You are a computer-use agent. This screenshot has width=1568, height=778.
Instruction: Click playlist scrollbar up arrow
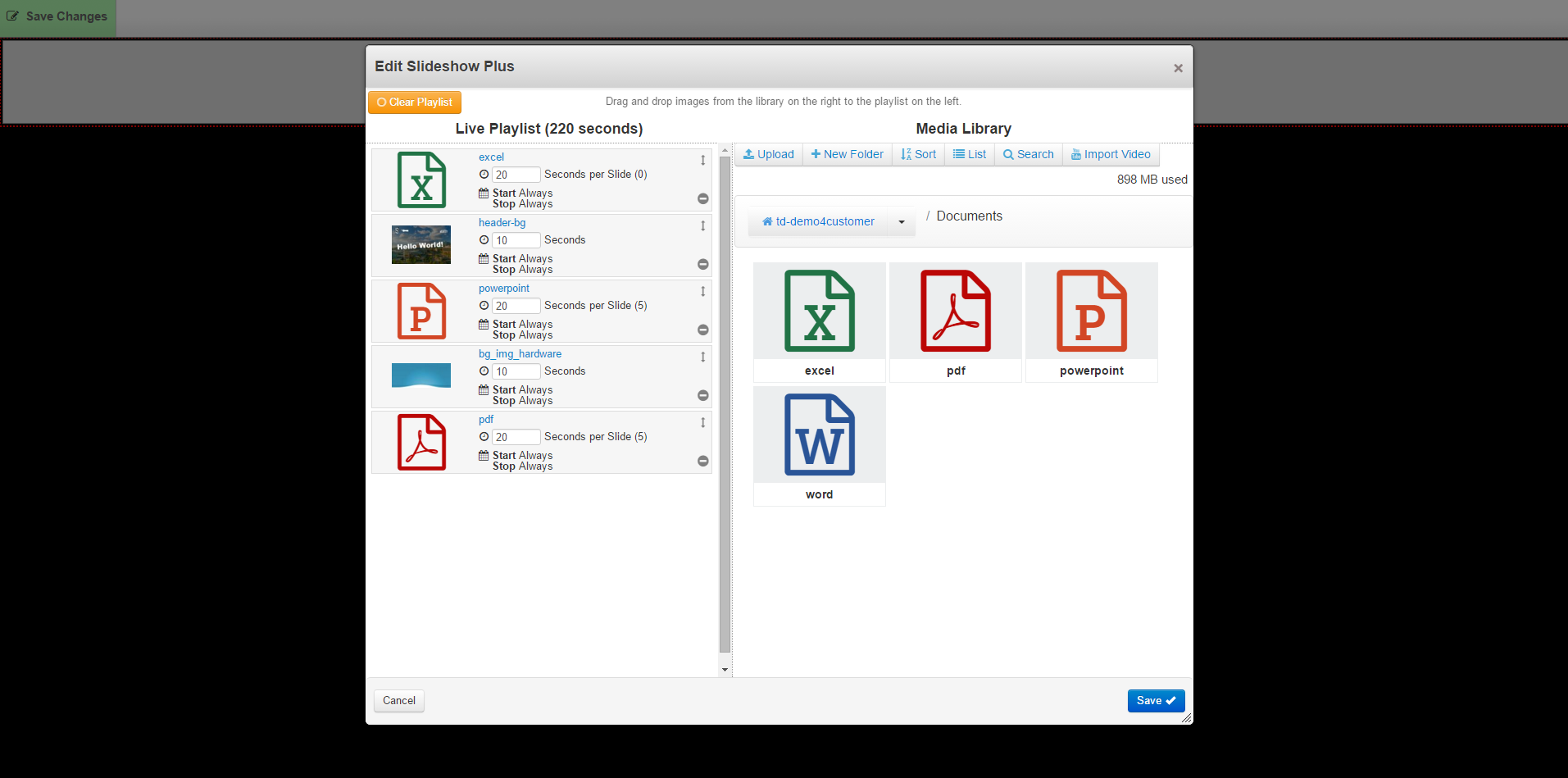pos(725,150)
